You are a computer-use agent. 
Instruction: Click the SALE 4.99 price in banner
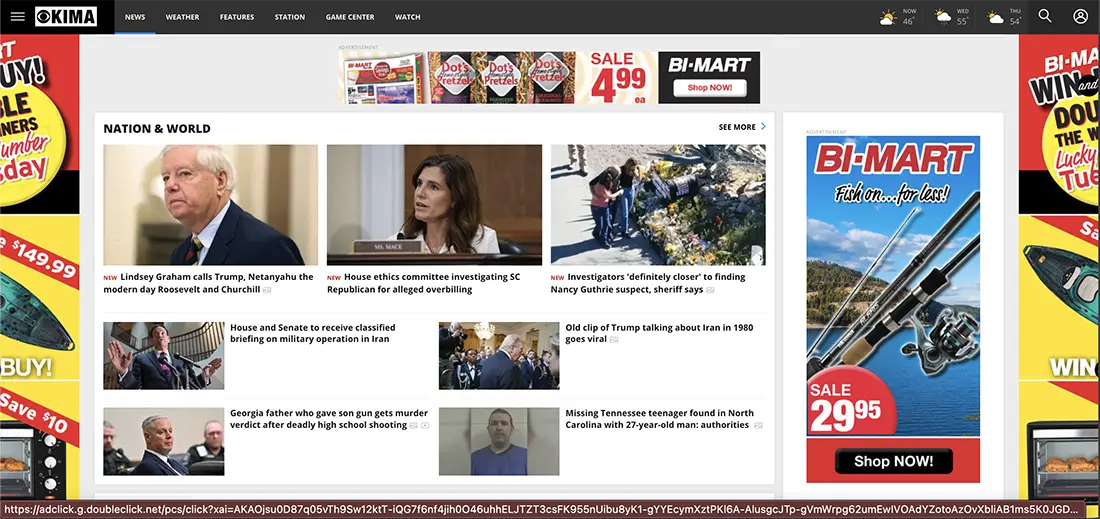[x=618, y=78]
